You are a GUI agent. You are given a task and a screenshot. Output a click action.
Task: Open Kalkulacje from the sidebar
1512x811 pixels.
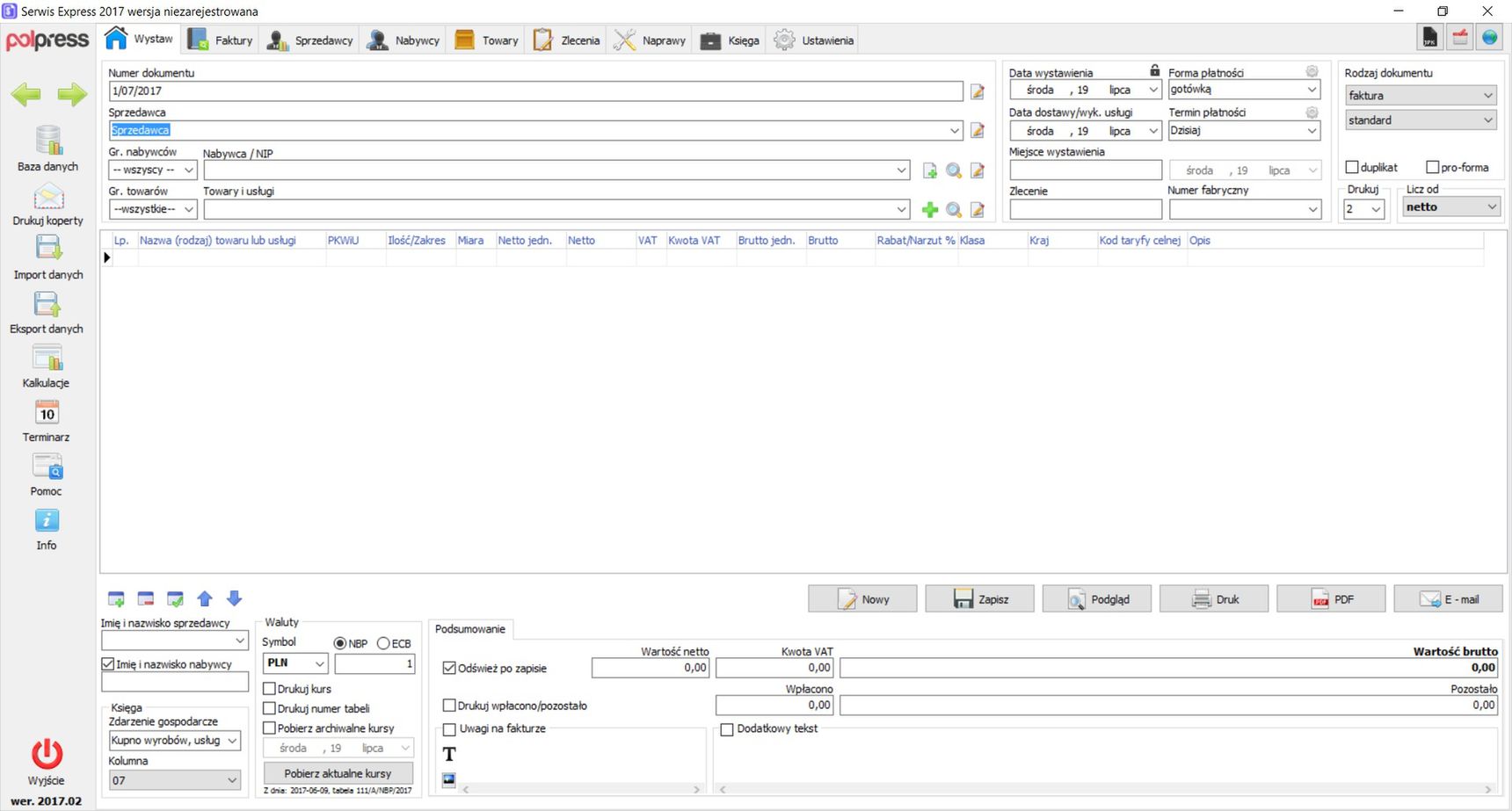coord(47,358)
